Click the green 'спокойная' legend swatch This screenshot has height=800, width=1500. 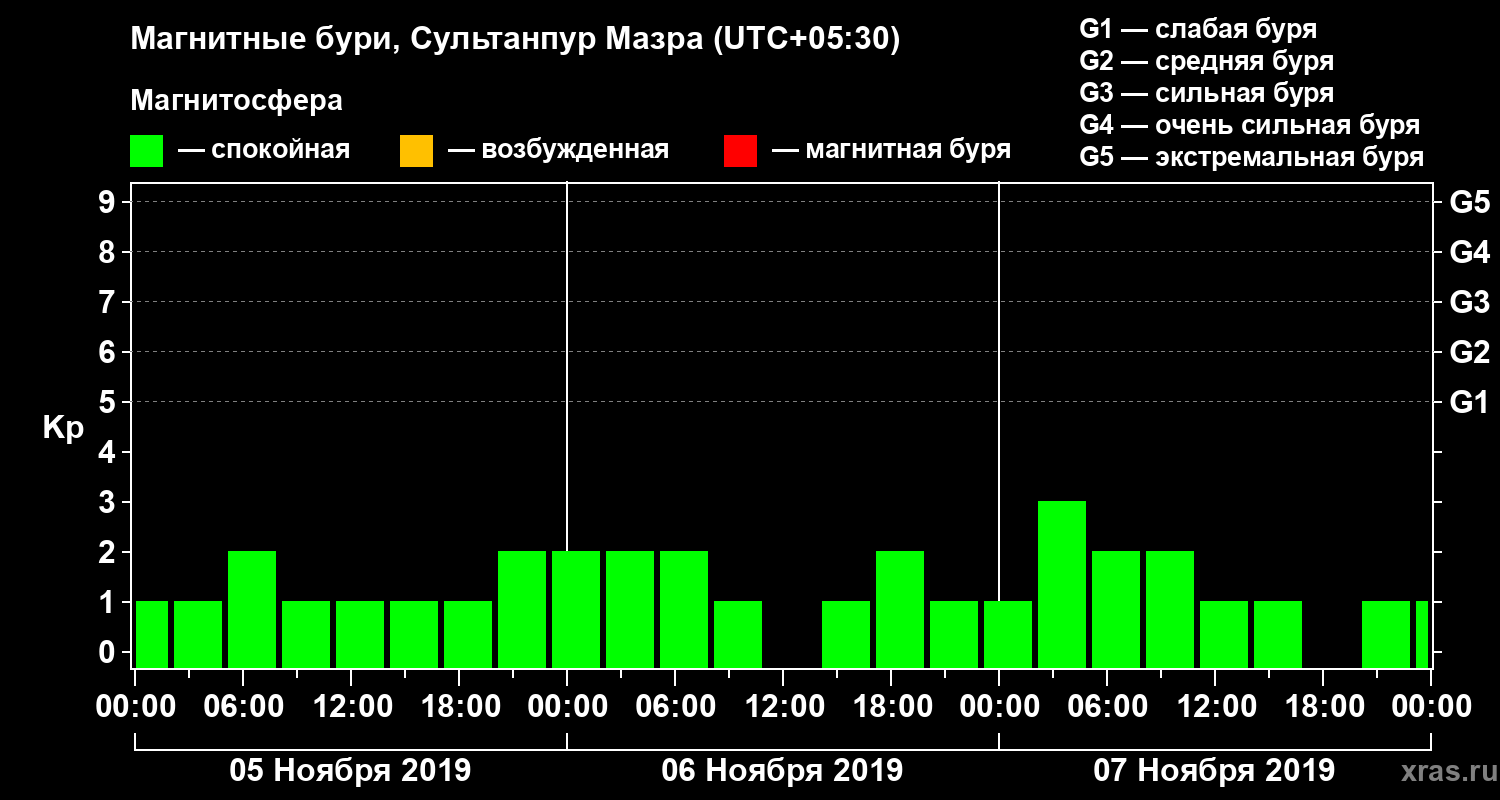(147, 150)
